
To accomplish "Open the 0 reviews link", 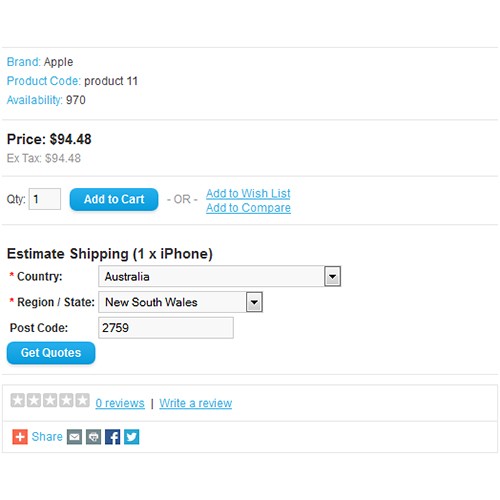I will click(120, 403).
